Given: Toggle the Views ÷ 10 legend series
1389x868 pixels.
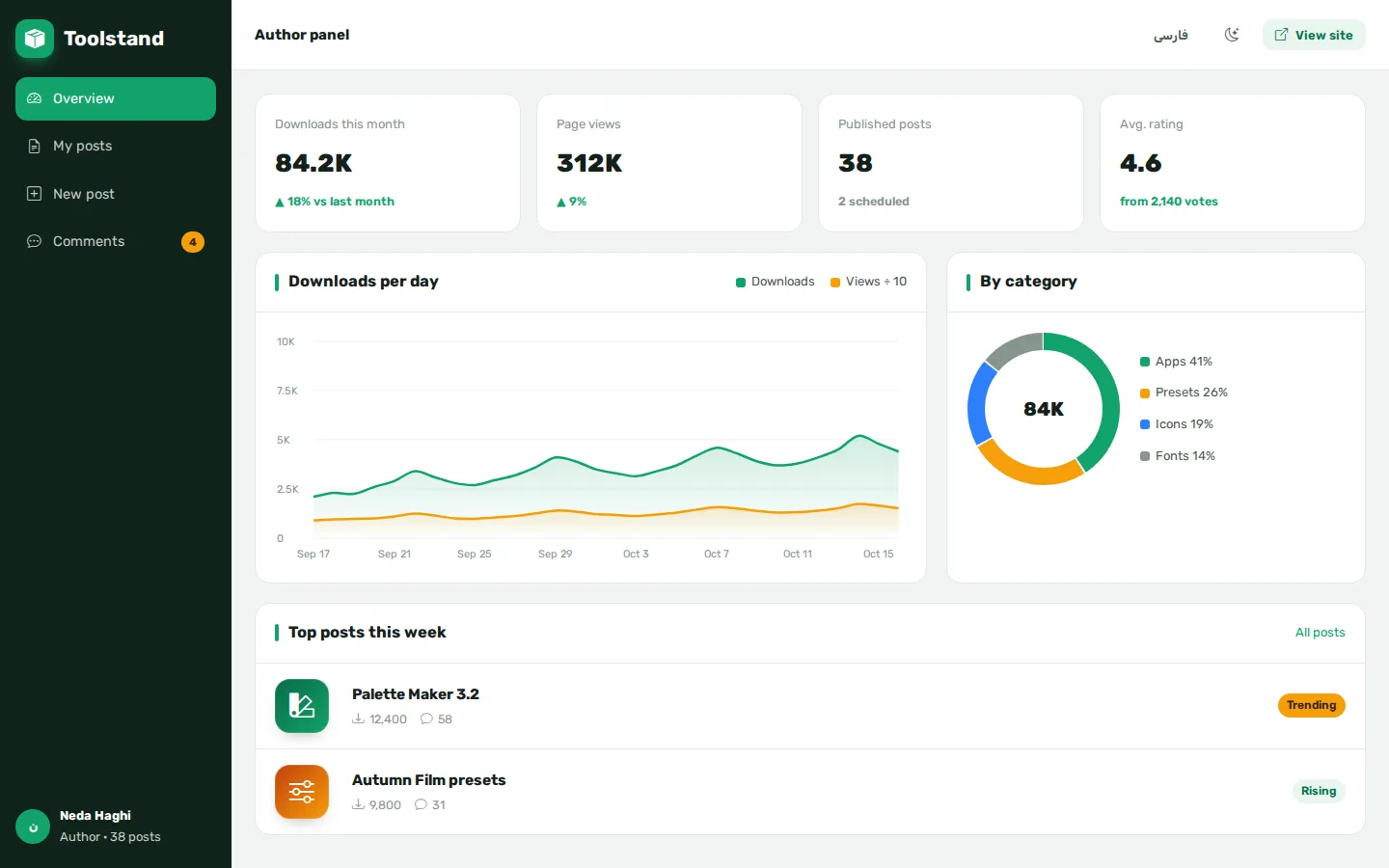Looking at the screenshot, I should tap(869, 282).
